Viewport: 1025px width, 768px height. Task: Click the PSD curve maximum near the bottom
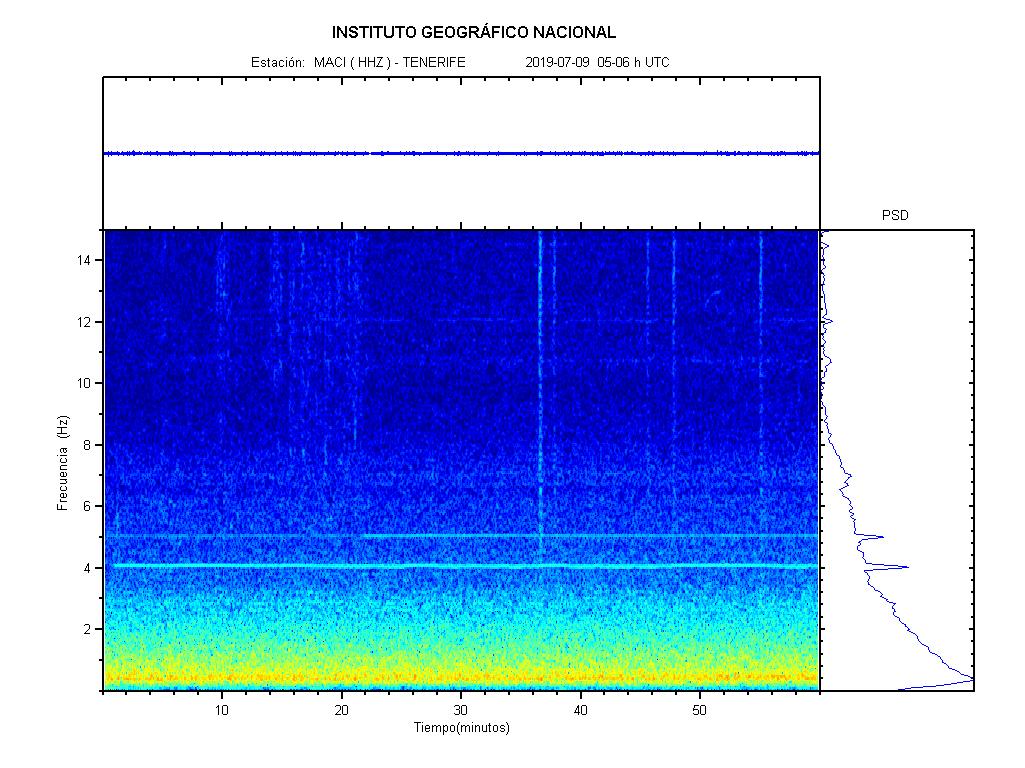(970, 680)
